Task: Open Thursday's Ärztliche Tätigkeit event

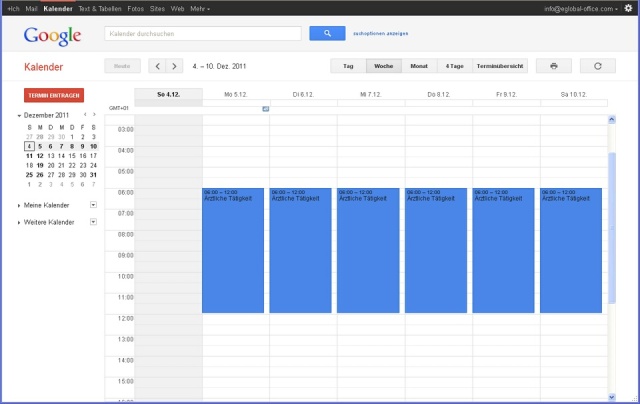Action: coord(436,251)
